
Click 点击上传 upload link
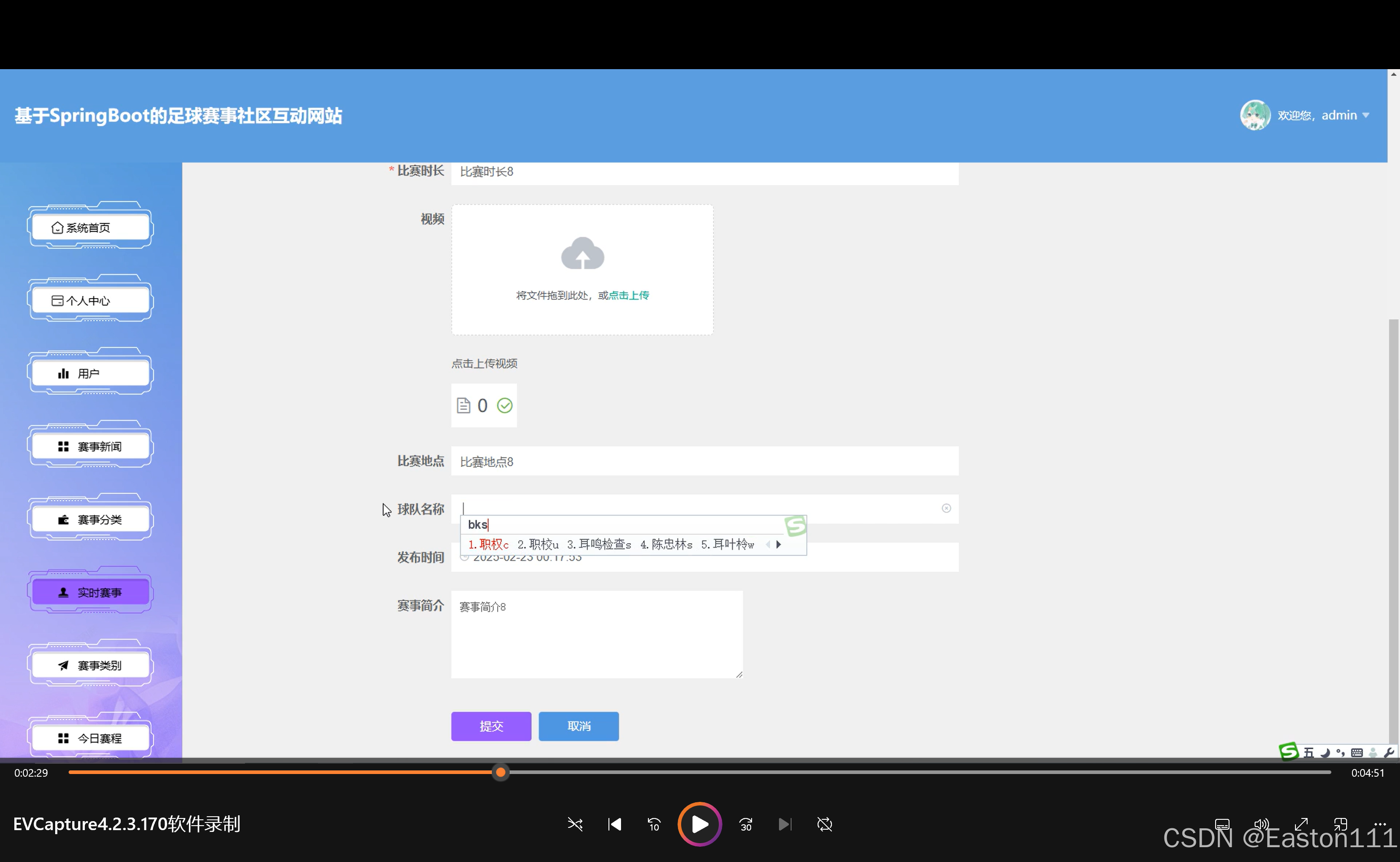pos(629,295)
